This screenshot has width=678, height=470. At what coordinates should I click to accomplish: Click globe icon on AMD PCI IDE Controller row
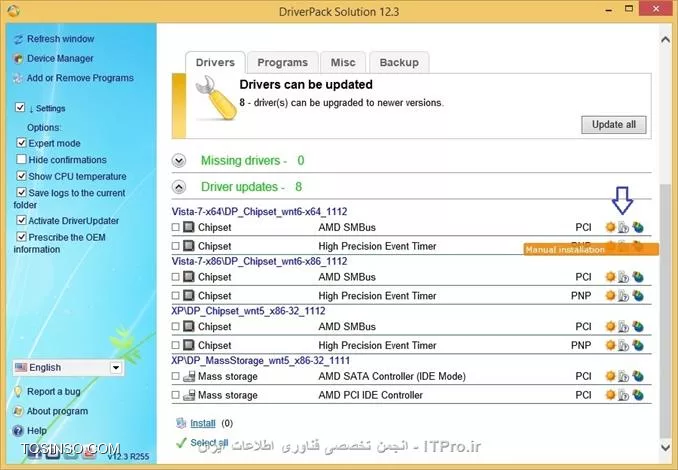[x=638, y=395]
